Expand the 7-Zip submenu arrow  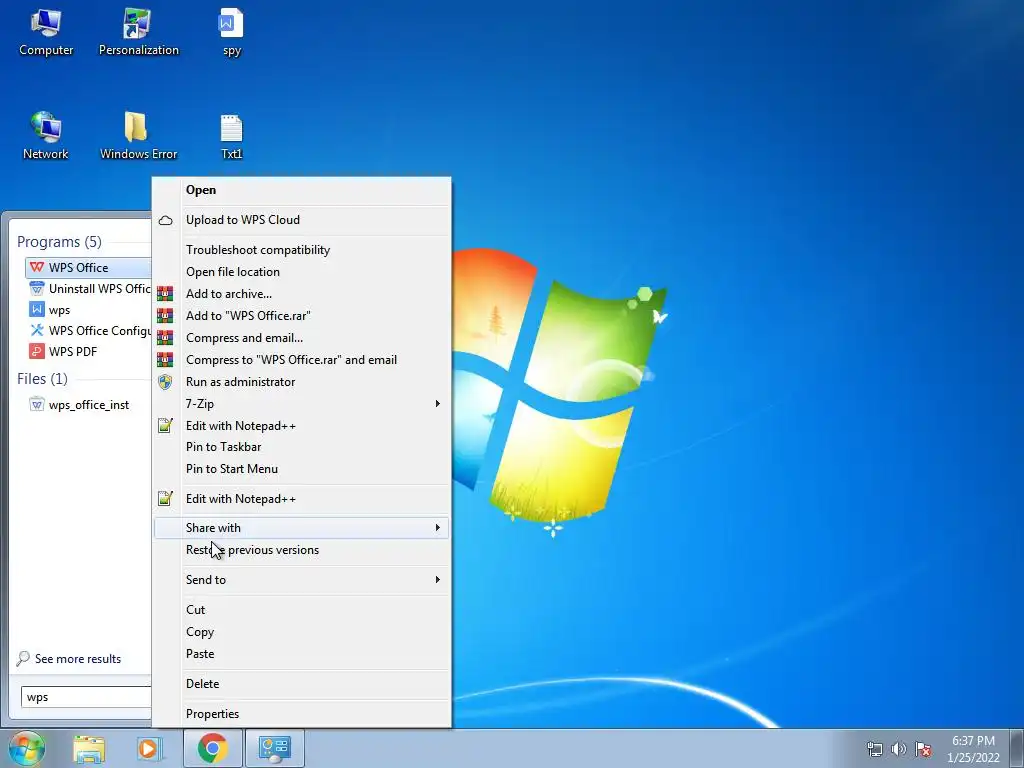438,404
